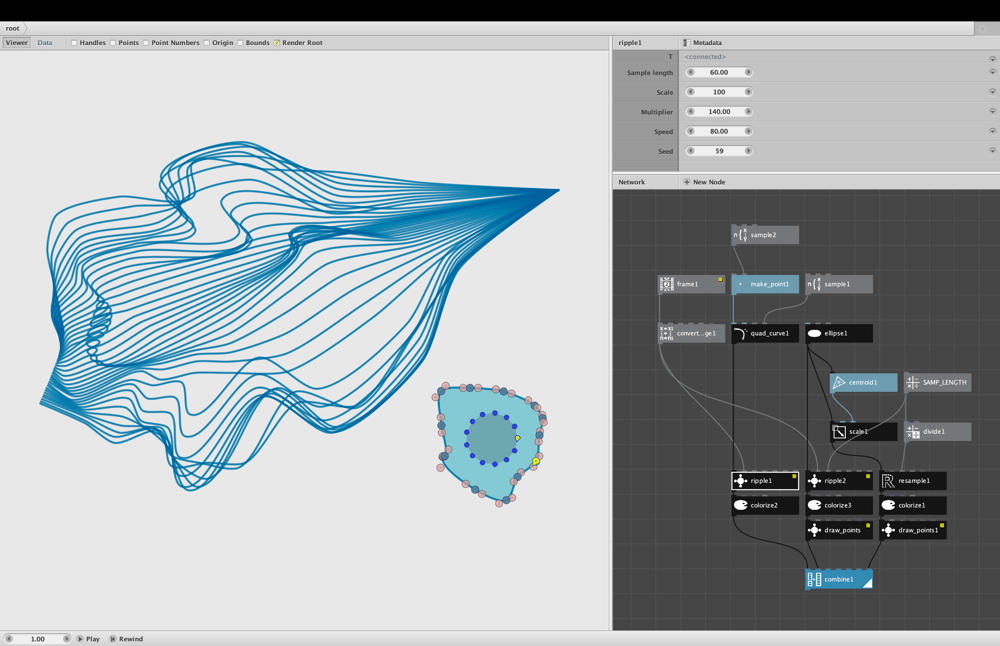Increase Multiplier with right arrow
Viewport: 1000px width, 646px height.
coord(748,112)
